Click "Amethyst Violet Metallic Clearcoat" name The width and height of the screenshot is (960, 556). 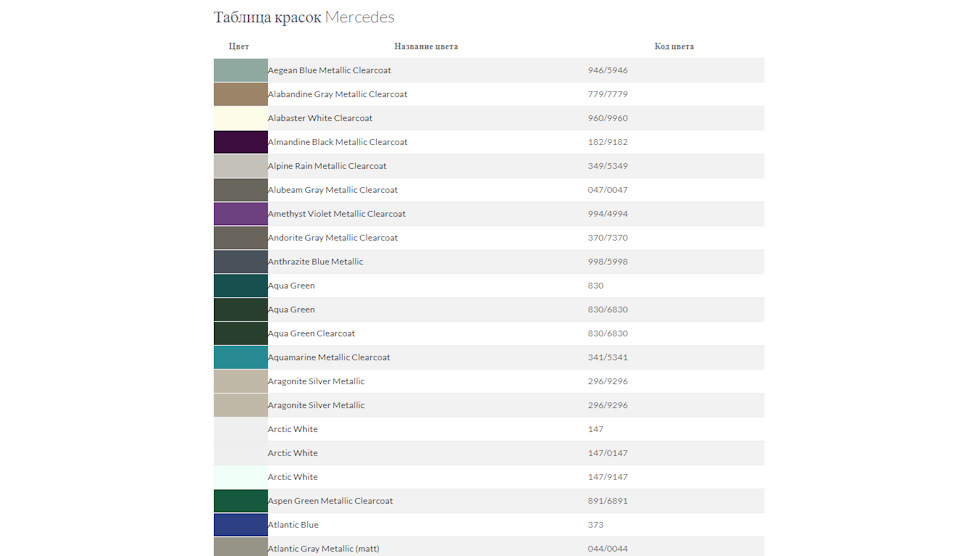pyautogui.click(x=337, y=214)
